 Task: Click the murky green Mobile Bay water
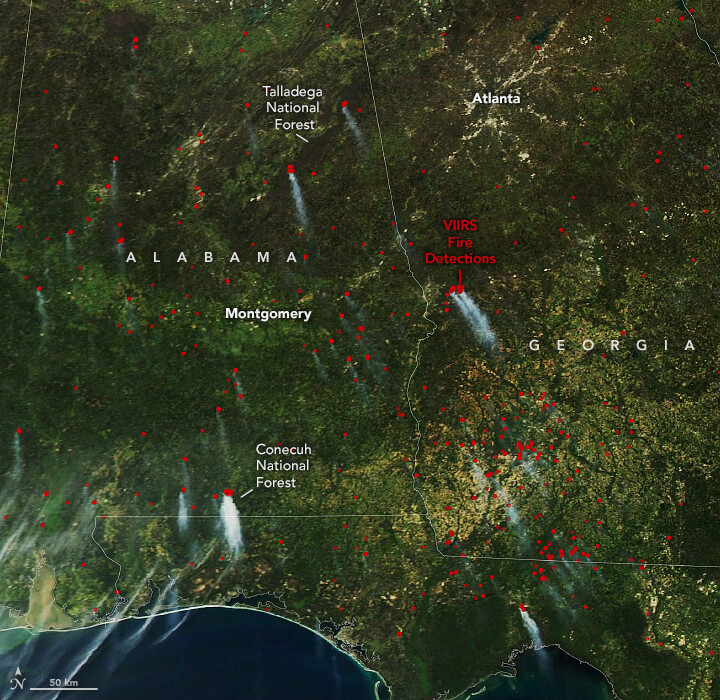47,598
